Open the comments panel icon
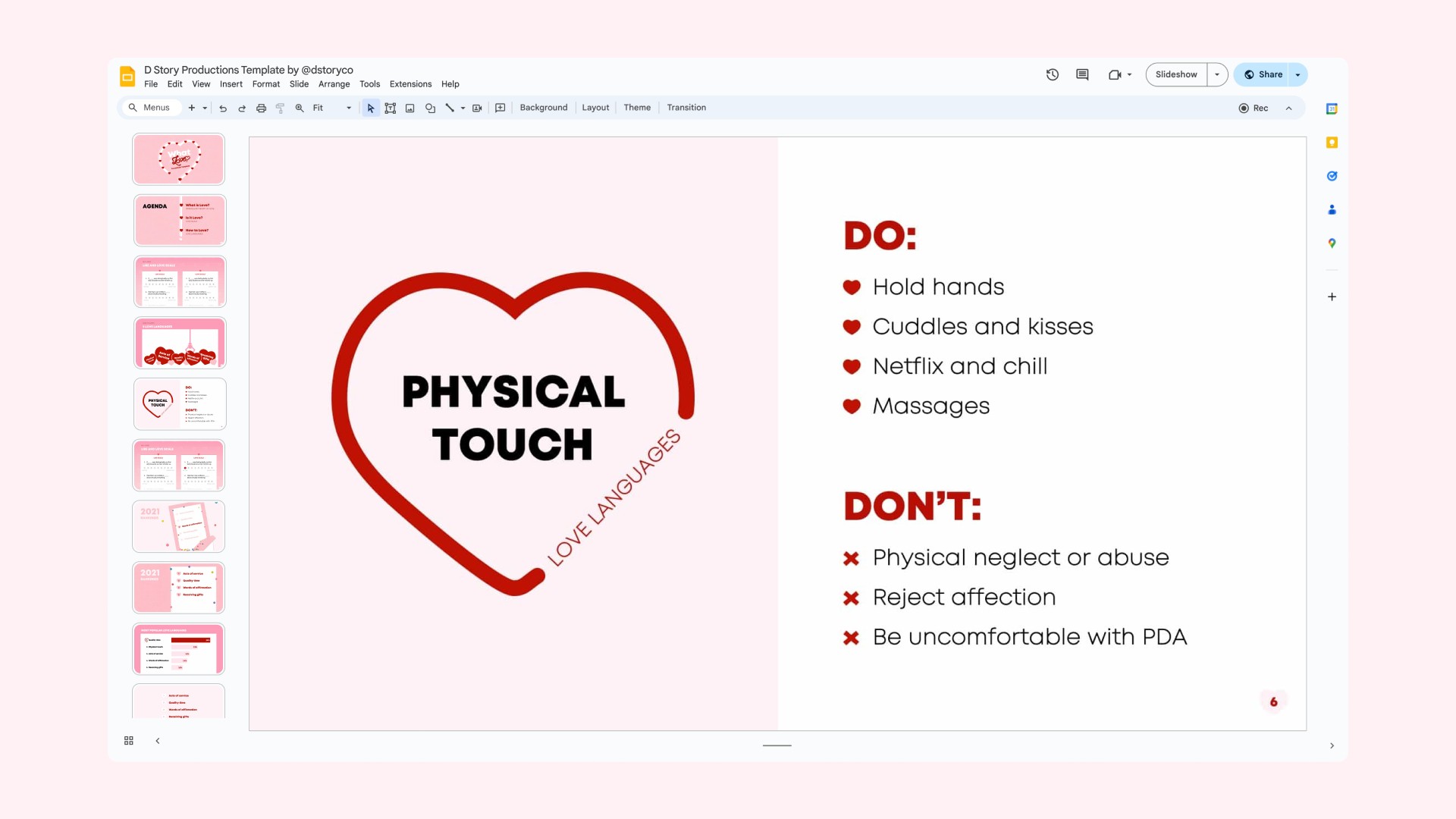Viewport: 1456px width, 819px height. click(1082, 74)
